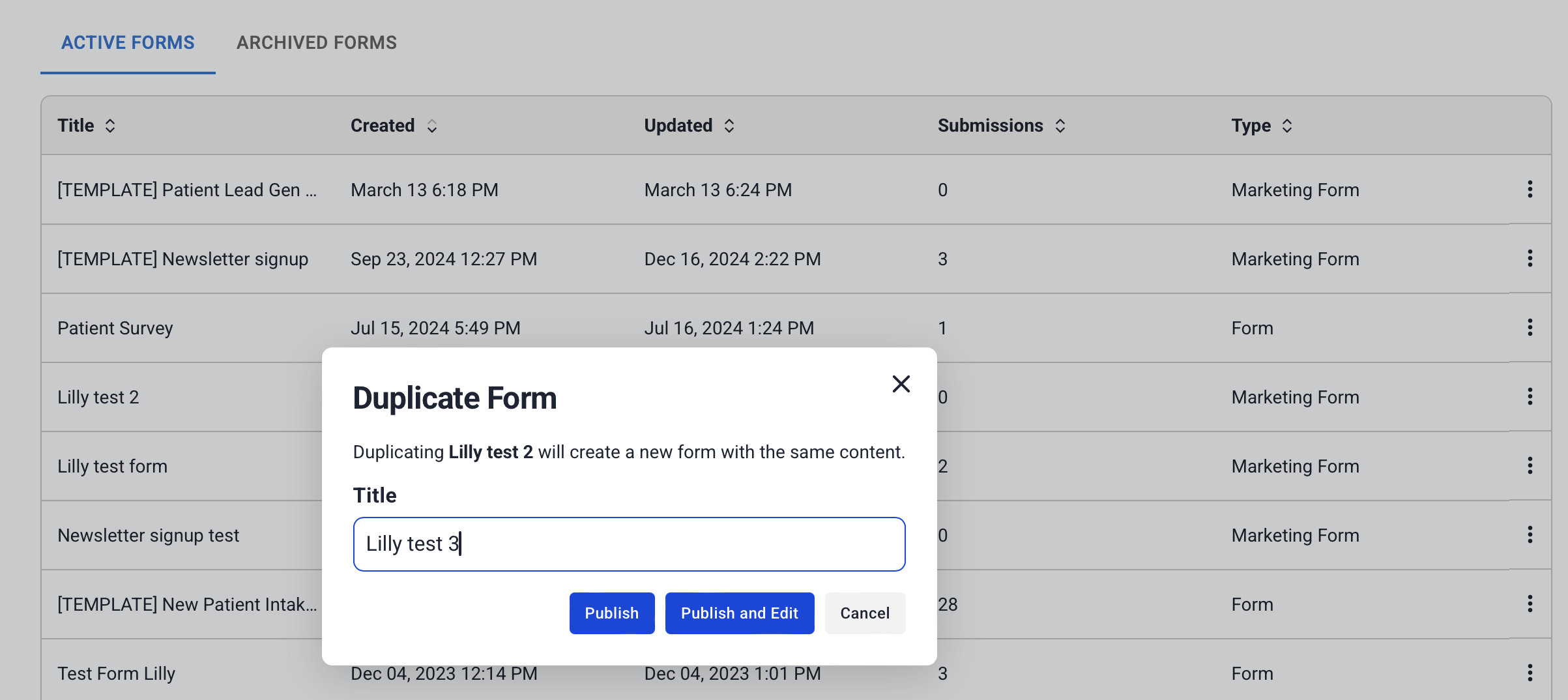Click Publish and Edit button
The width and height of the screenshot is (1568, 700).
point(739,613)
